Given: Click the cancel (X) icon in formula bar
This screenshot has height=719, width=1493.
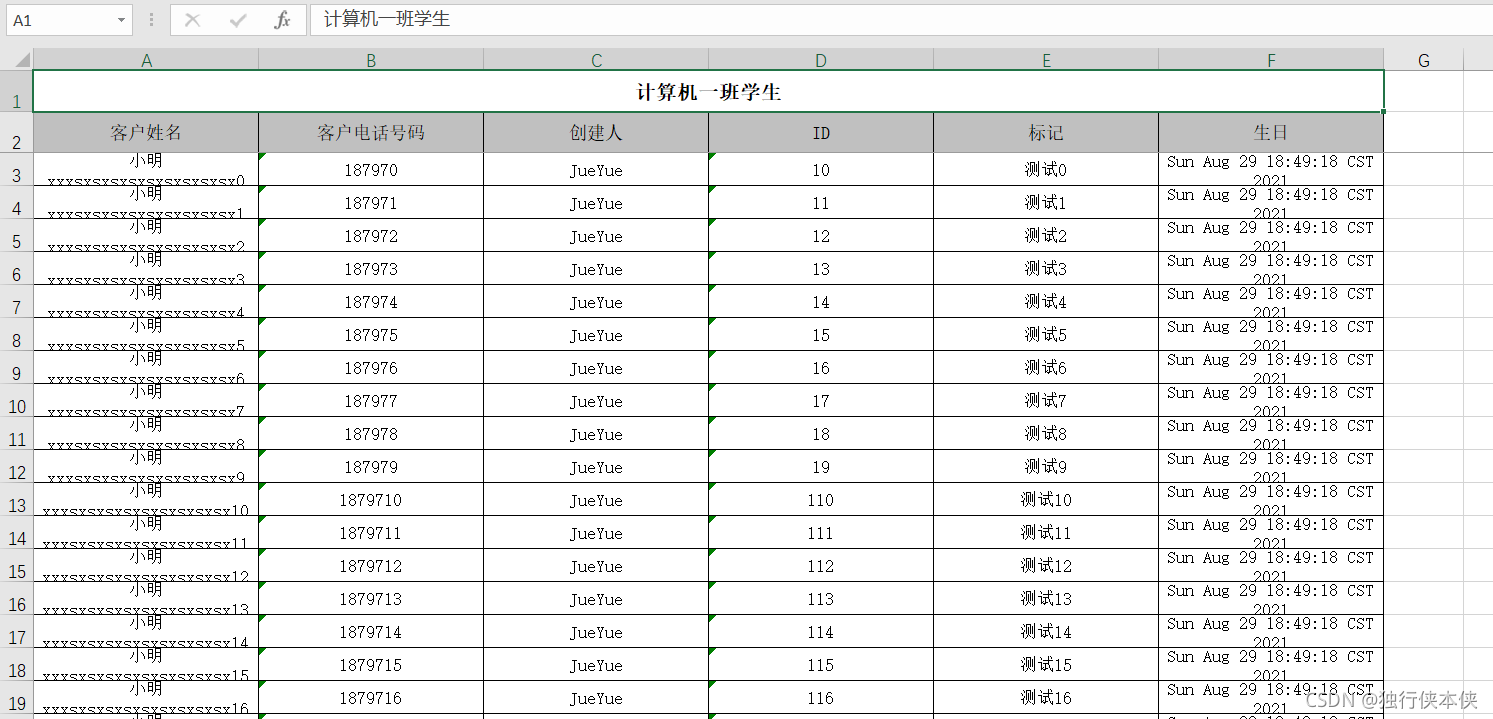Looking at the screenshot, I should (x=193, y=20).
